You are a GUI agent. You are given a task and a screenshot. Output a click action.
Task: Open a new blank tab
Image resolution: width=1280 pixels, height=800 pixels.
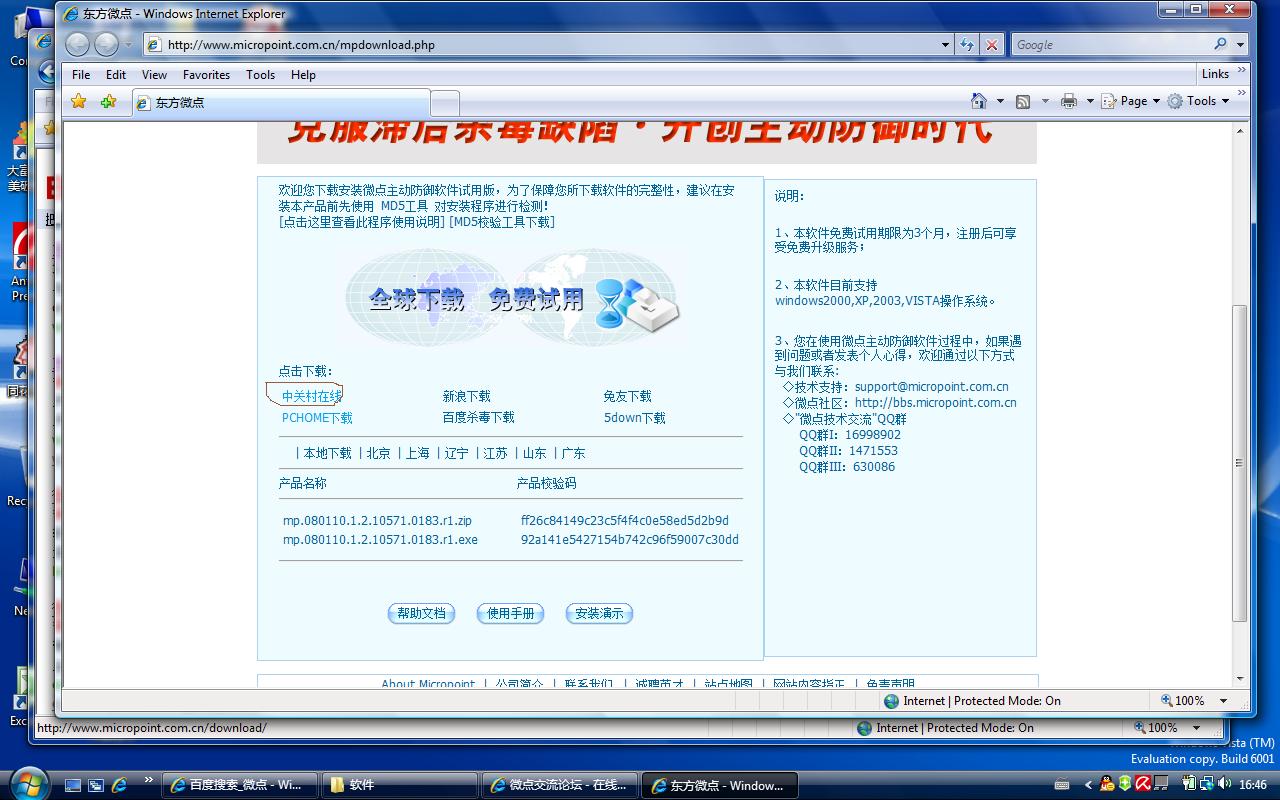445,103
